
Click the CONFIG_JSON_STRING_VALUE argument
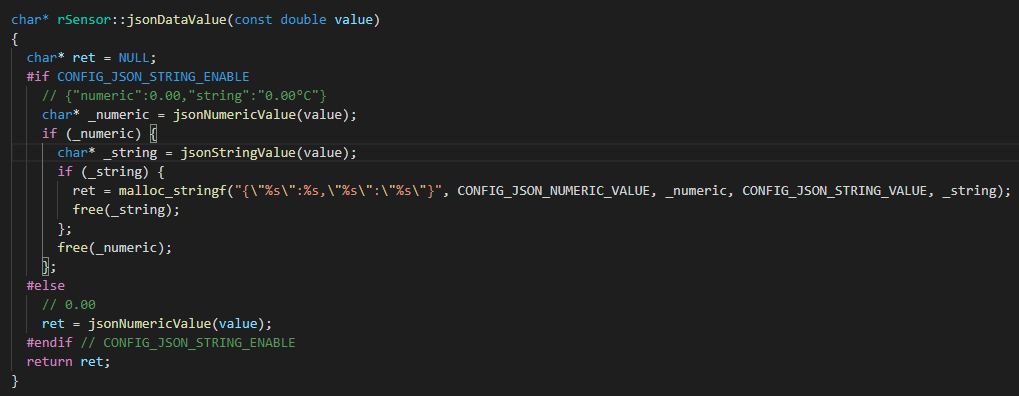tap(834, 191)
